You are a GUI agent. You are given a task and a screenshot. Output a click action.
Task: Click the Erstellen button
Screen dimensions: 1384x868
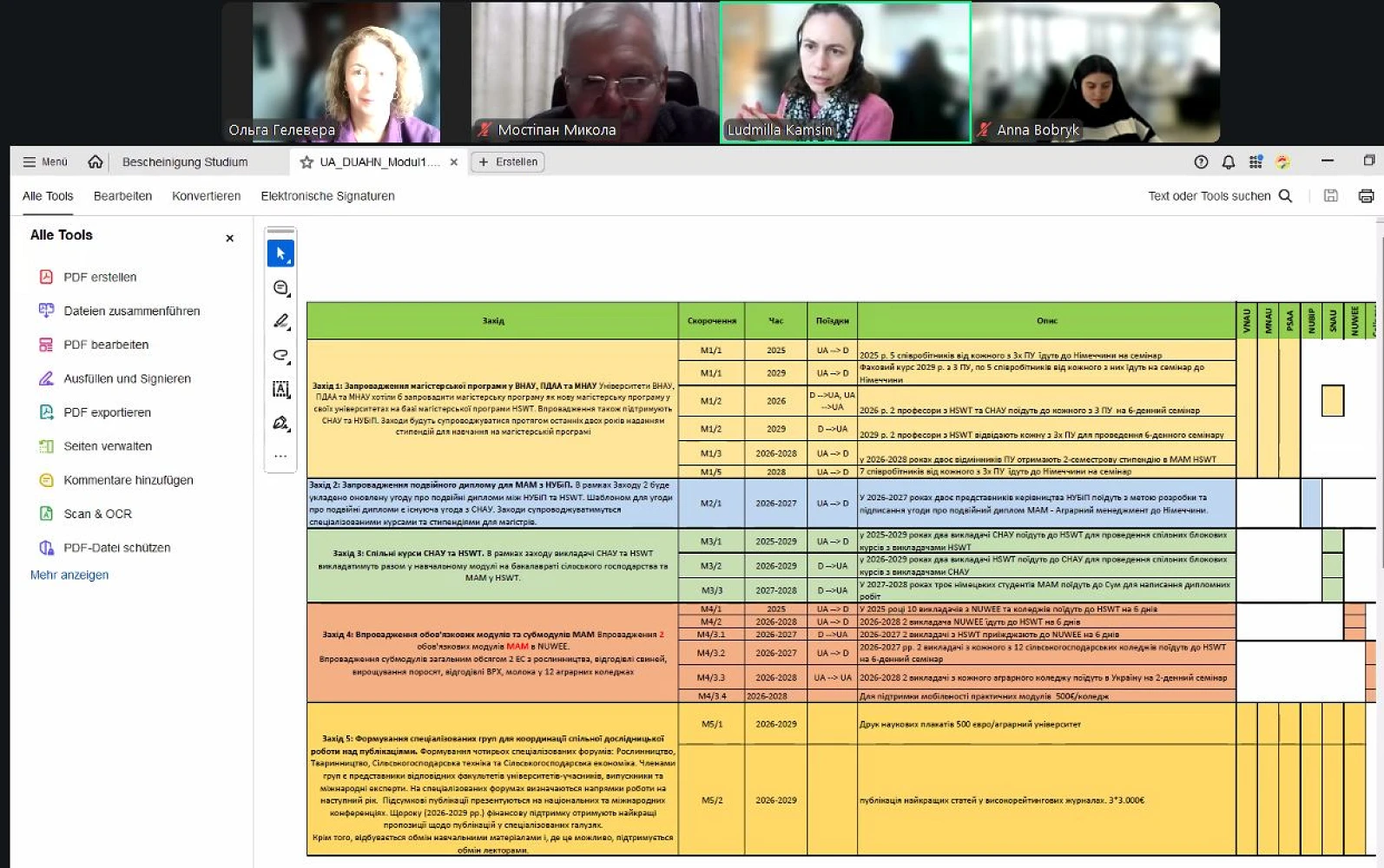tap(508, 161)
